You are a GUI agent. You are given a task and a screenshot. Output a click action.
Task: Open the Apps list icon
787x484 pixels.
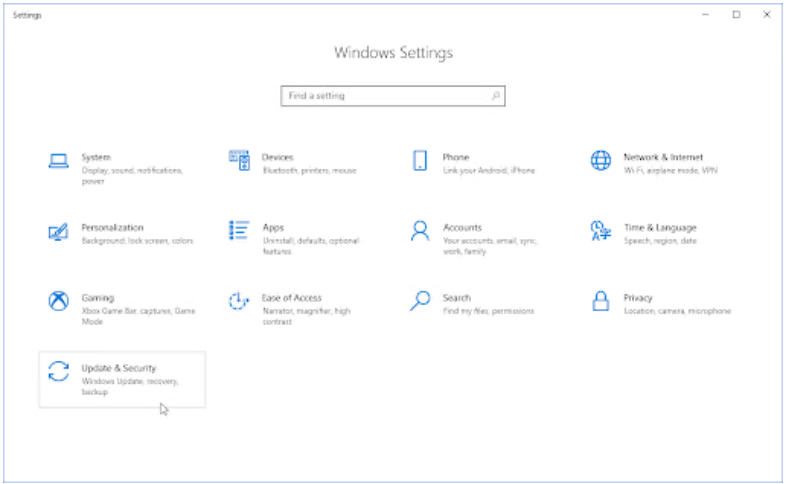tap(239, 231)
